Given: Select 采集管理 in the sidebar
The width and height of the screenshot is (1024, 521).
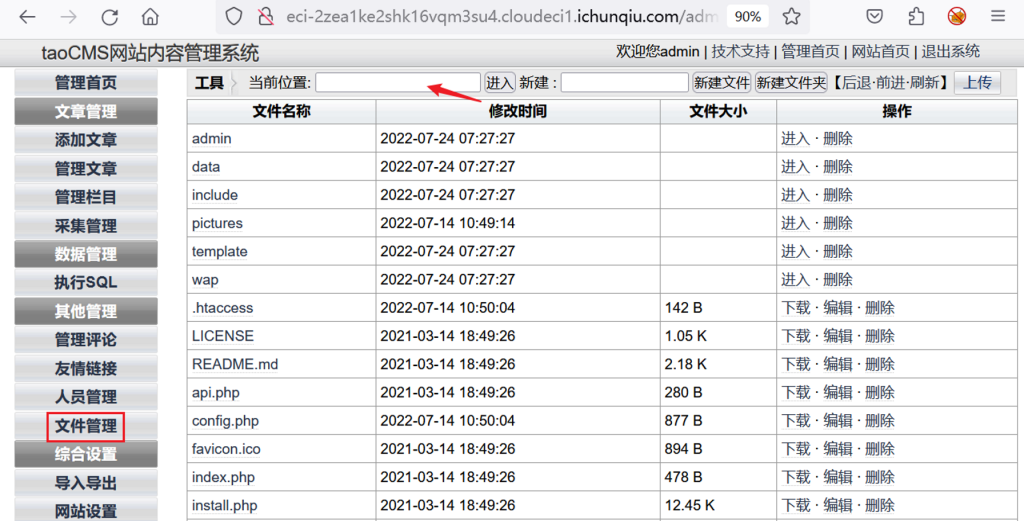Looking at the screenshot, I should 86,226.
